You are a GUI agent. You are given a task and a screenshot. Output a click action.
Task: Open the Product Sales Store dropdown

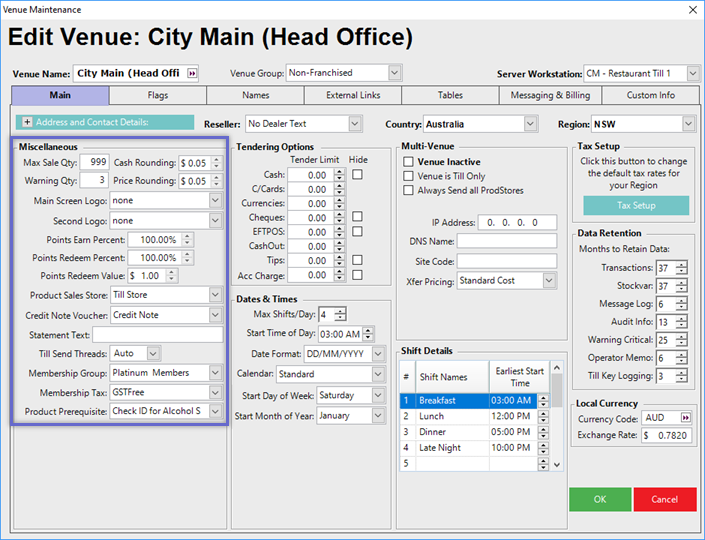215,295
